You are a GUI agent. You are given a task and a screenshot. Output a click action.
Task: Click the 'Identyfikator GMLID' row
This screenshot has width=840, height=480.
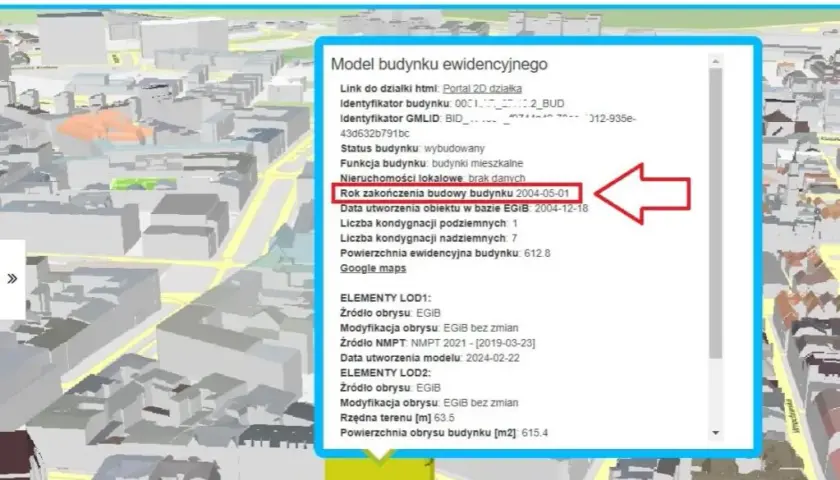[488, 126]
